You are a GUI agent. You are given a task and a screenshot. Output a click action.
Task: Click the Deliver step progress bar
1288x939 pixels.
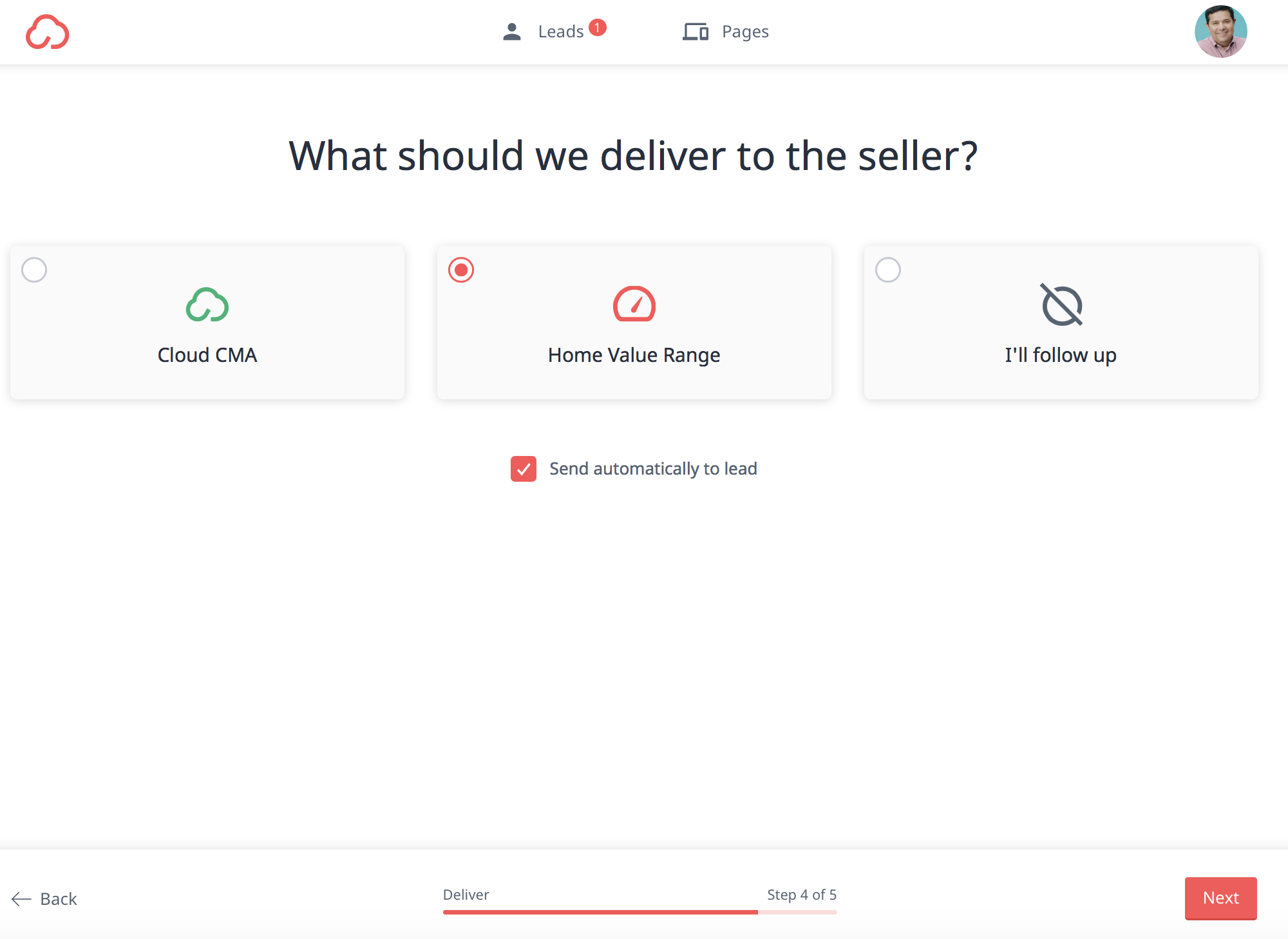click(x=639, y=912)
